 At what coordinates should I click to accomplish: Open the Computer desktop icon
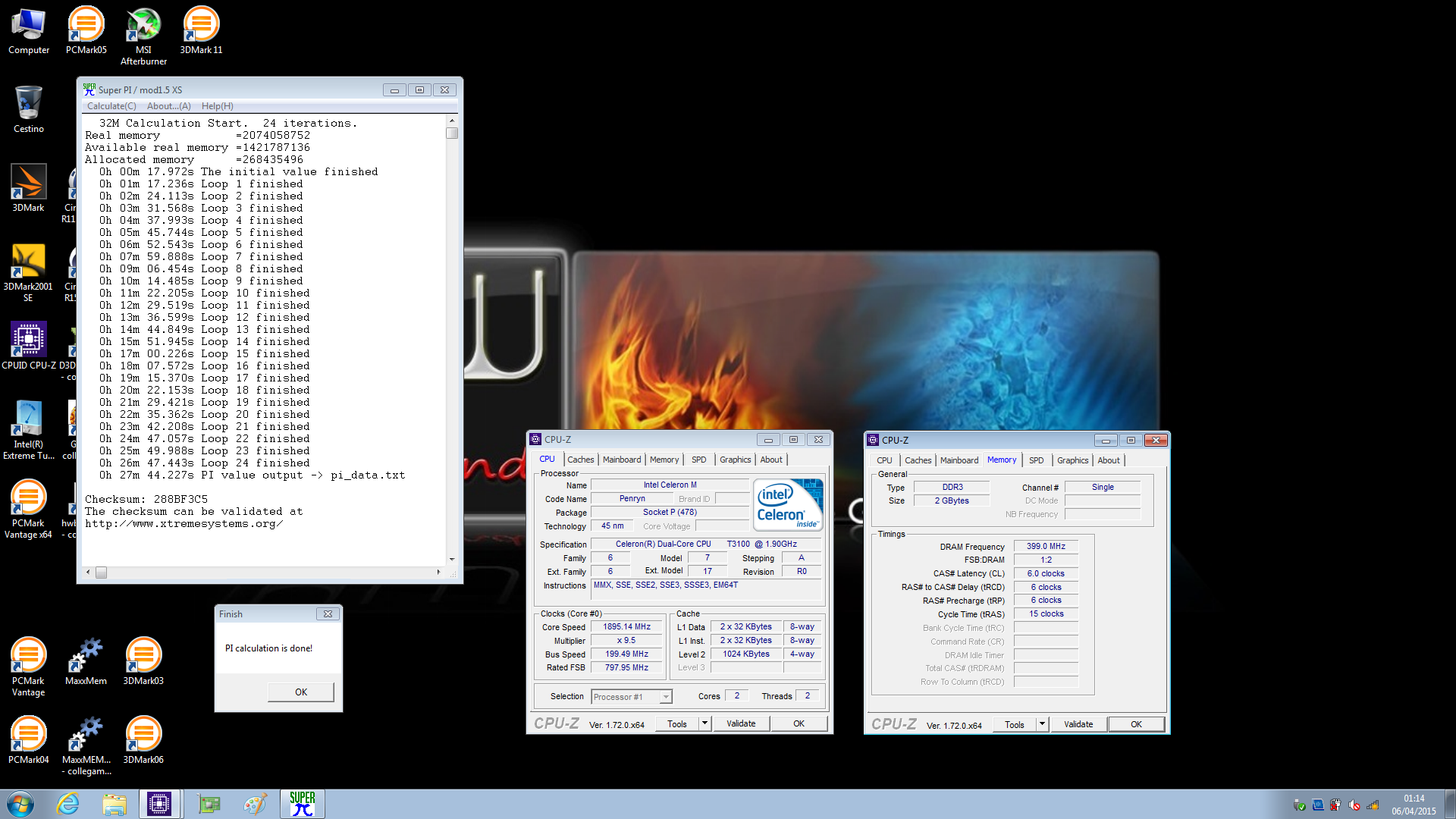(29, 32)
